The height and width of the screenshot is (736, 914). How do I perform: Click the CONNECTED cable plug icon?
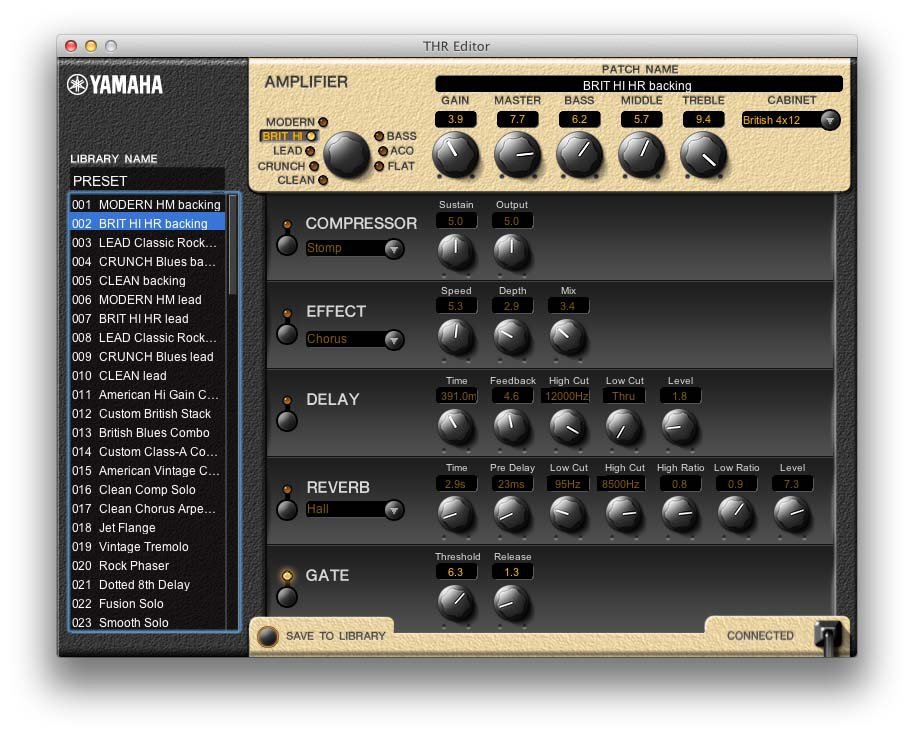pos(828,638)
